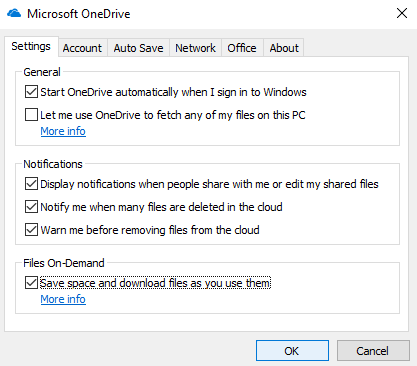Select the Settings tab
The image size is (417, 366).
pyautogui.click(x=31, y=46)
